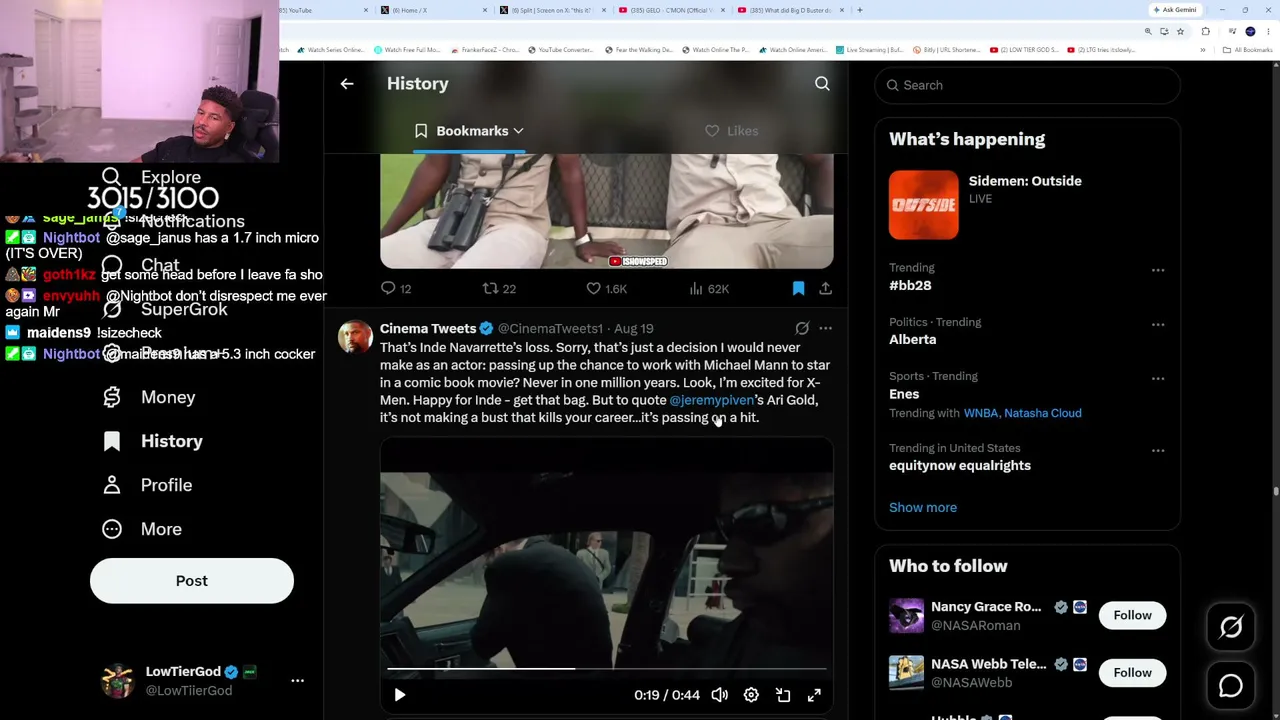Image resolution: width=1280 pixels, height=720 pixels.
Task: Open Sidemen Outside thumbnail
Action: point(923,205)
